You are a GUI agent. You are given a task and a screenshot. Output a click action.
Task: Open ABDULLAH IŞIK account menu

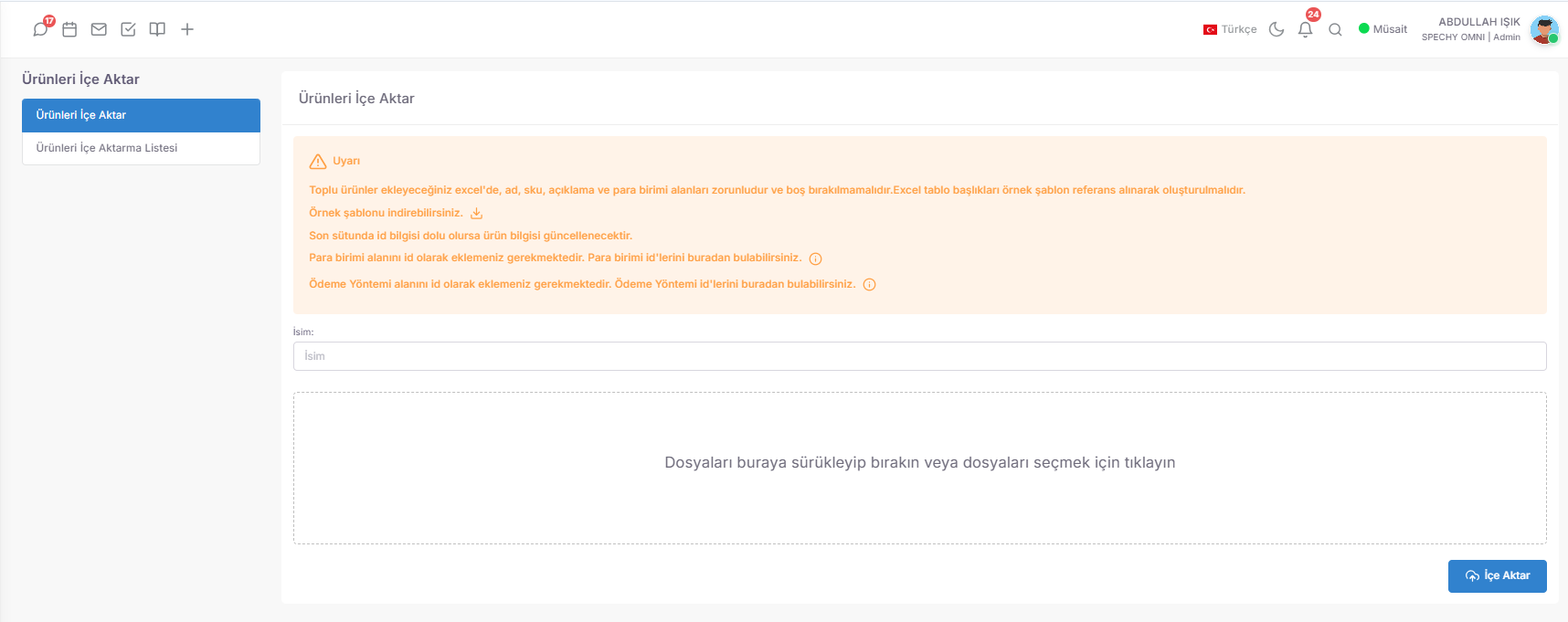[x=1479, y=22]
